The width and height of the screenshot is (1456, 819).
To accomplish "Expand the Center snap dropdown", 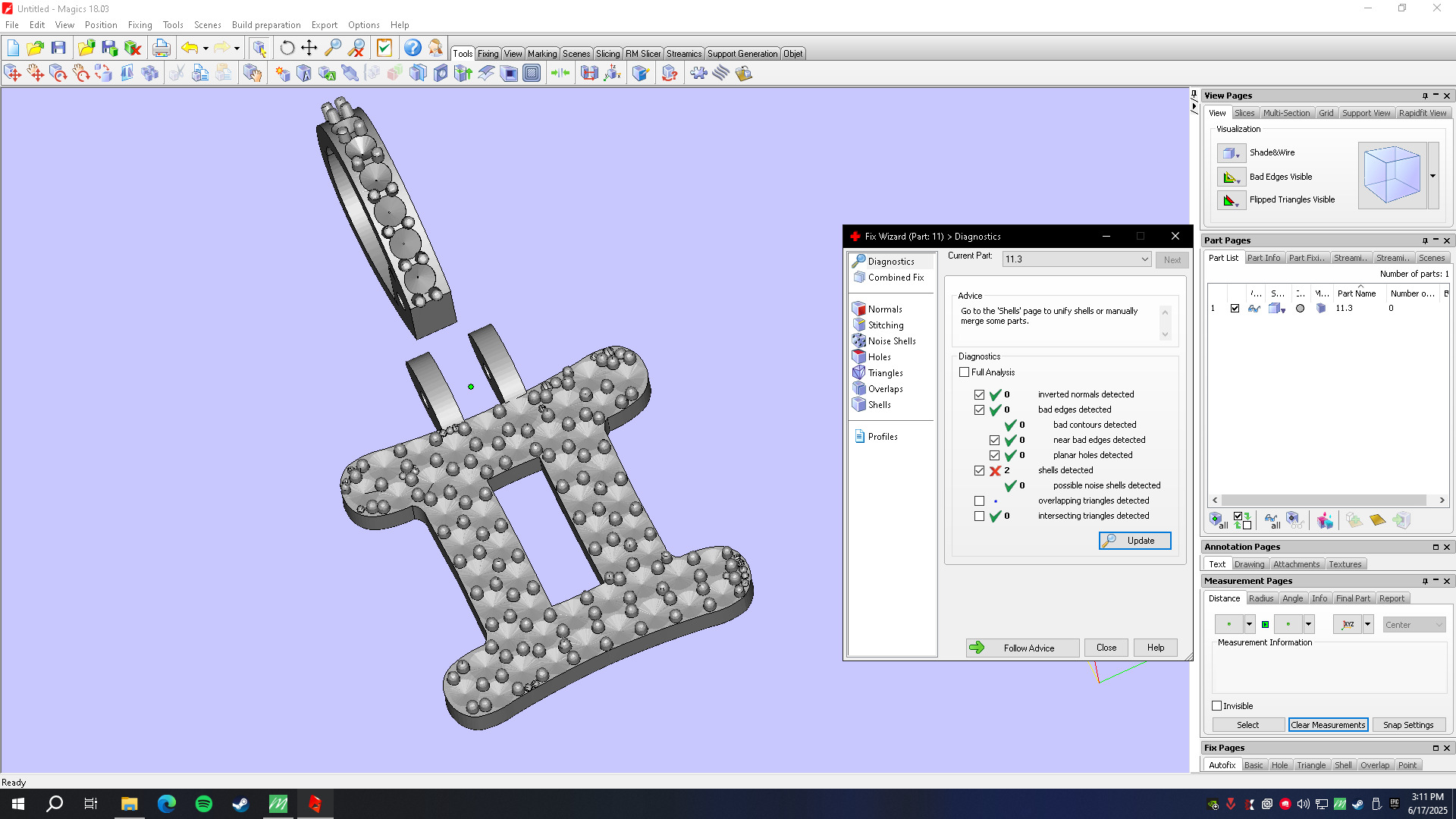I will coord(1439,625).
